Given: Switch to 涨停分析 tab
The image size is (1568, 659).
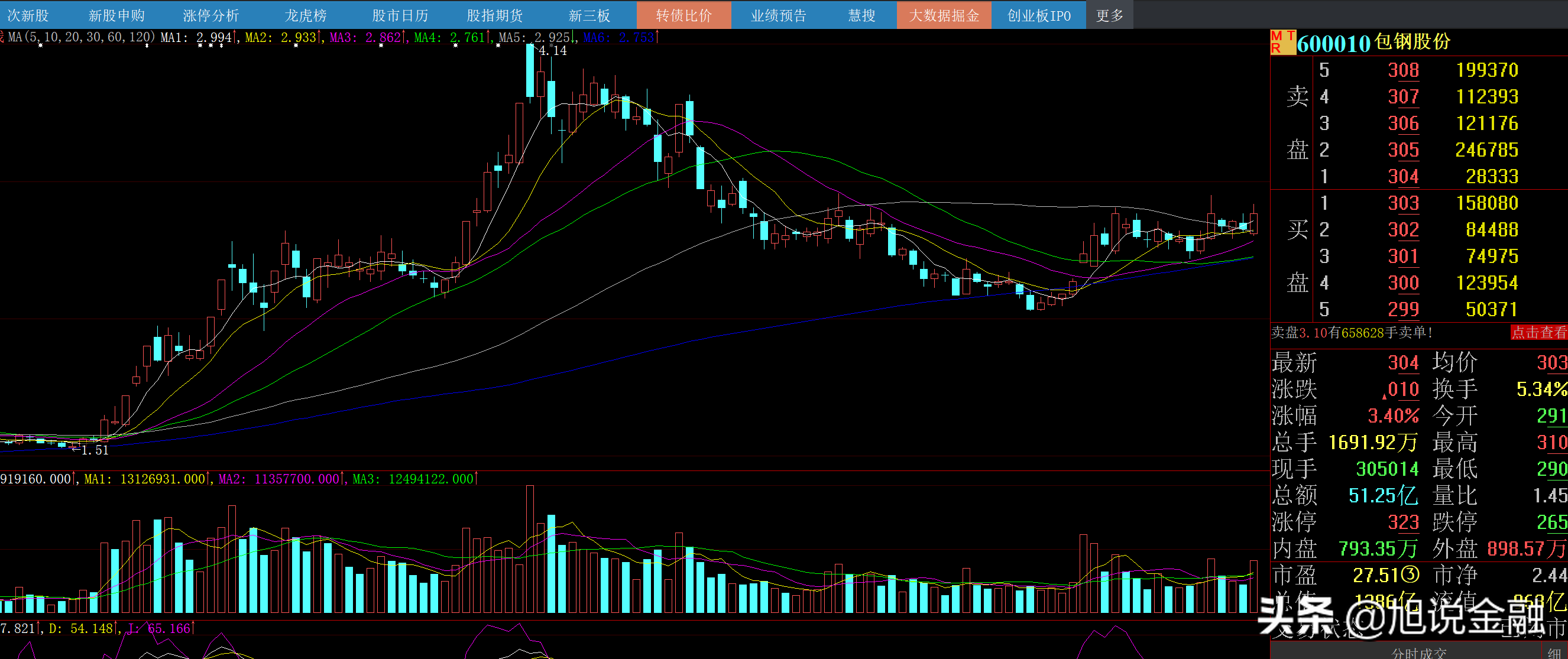Looking at the screenshot, I should coord(210,15).
